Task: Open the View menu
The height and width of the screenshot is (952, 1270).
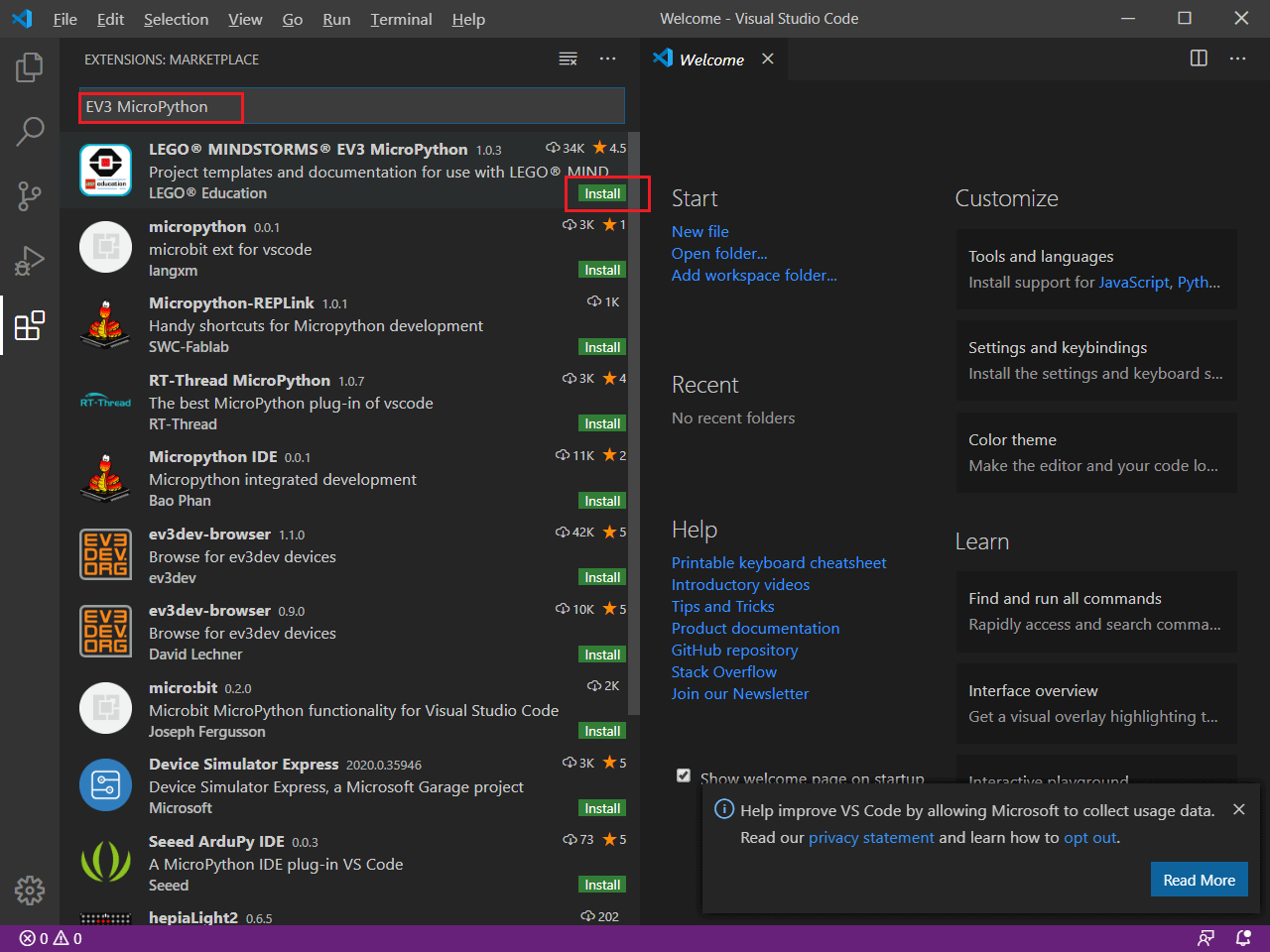Action: [245, 19]
